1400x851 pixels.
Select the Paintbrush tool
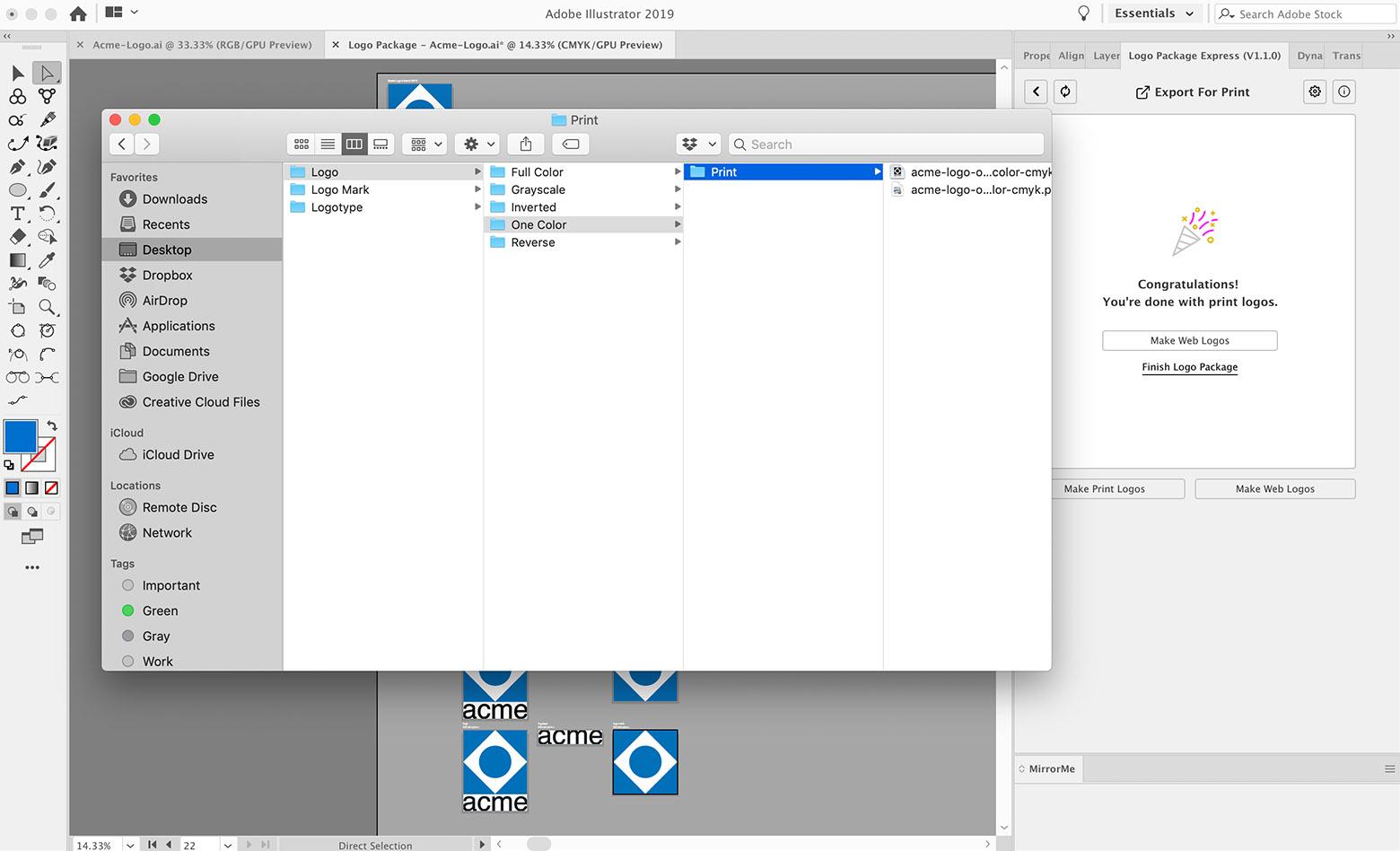tap(47, 189)
